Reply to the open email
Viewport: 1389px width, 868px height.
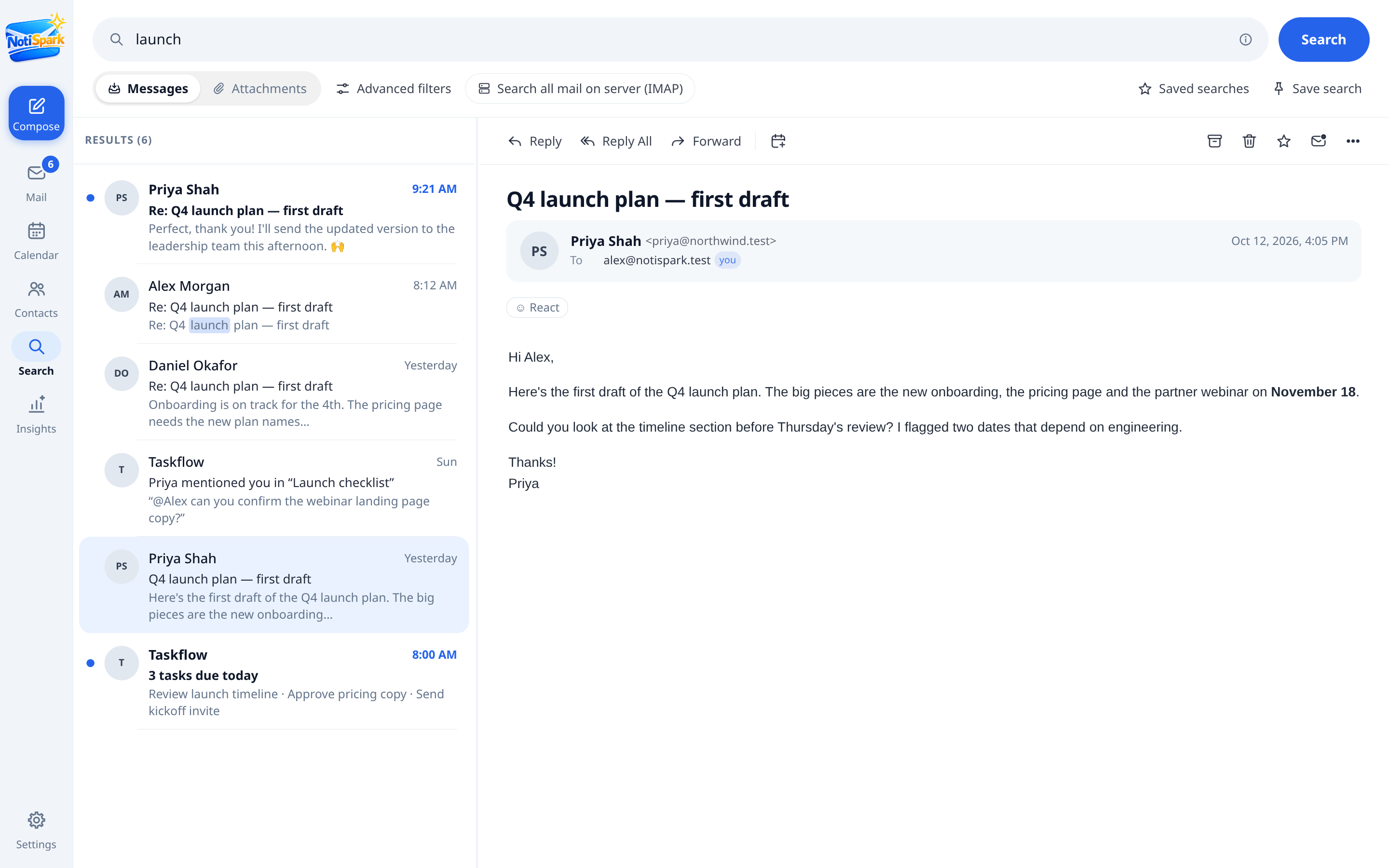535,141
